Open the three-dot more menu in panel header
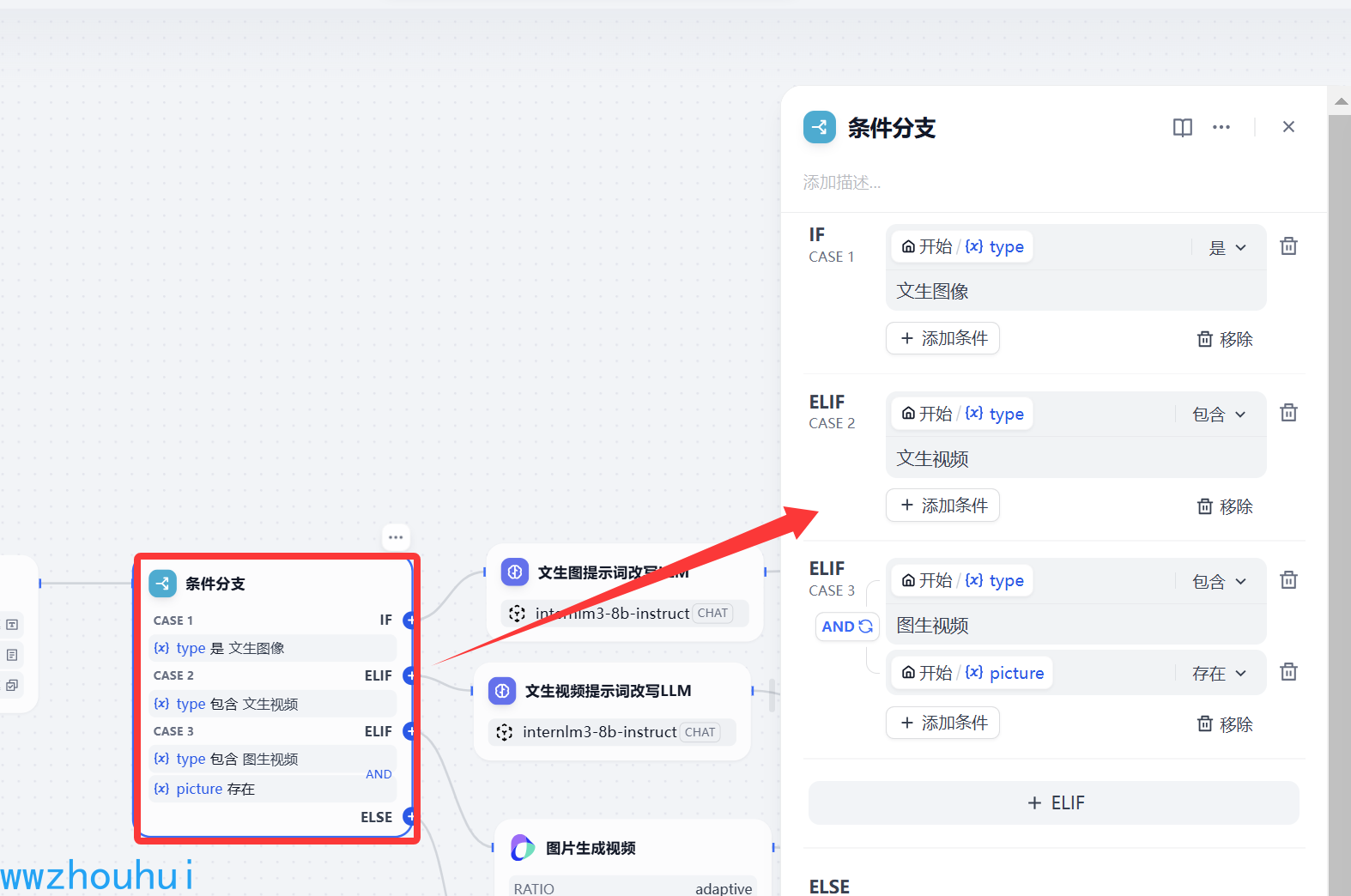This screenshot has height=896, width=1351. point(1221,127)
